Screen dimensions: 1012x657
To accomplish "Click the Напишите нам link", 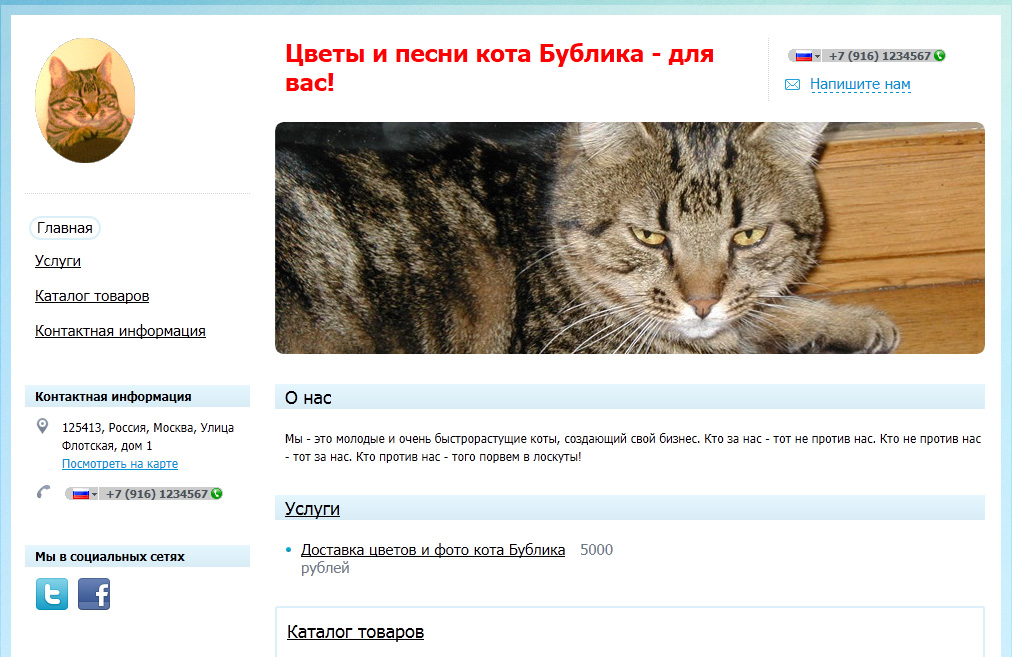I will pyautogui.click(x=860, y=85).
